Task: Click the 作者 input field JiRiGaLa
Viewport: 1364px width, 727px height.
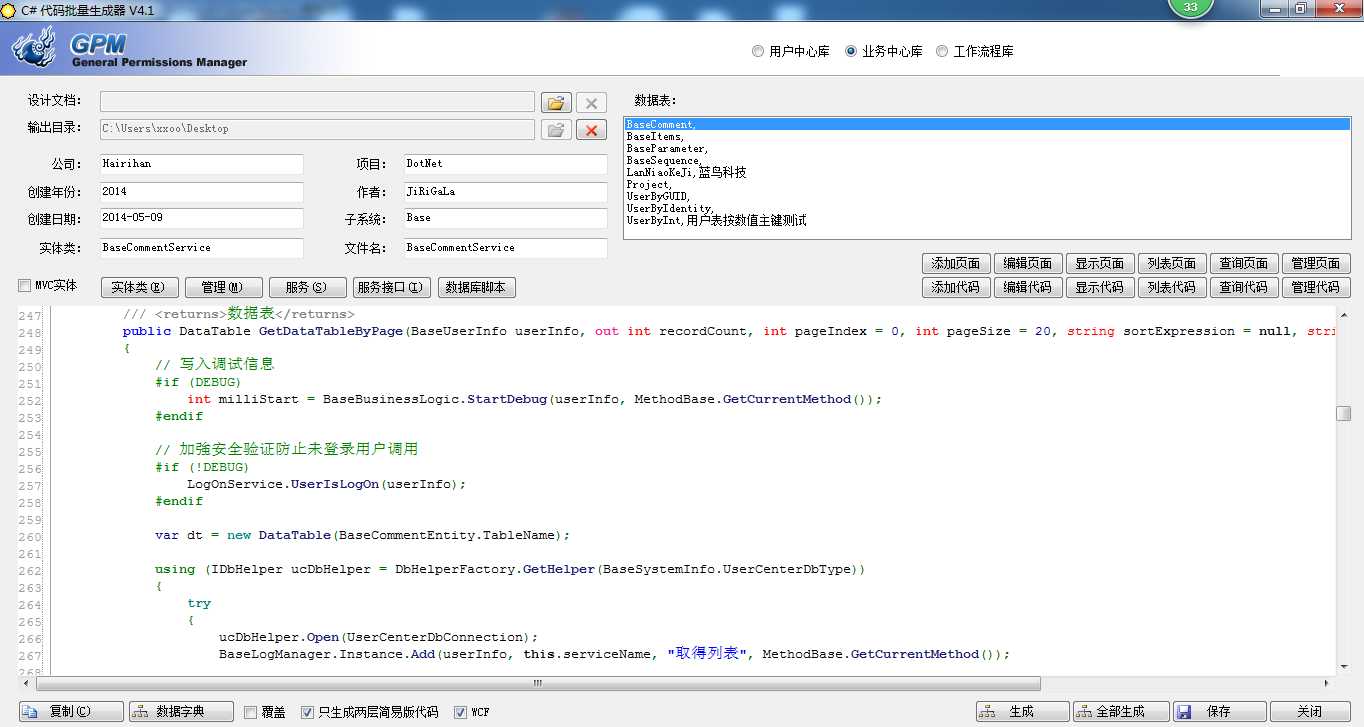Action: pyautogui.click(x=506, y=192)
